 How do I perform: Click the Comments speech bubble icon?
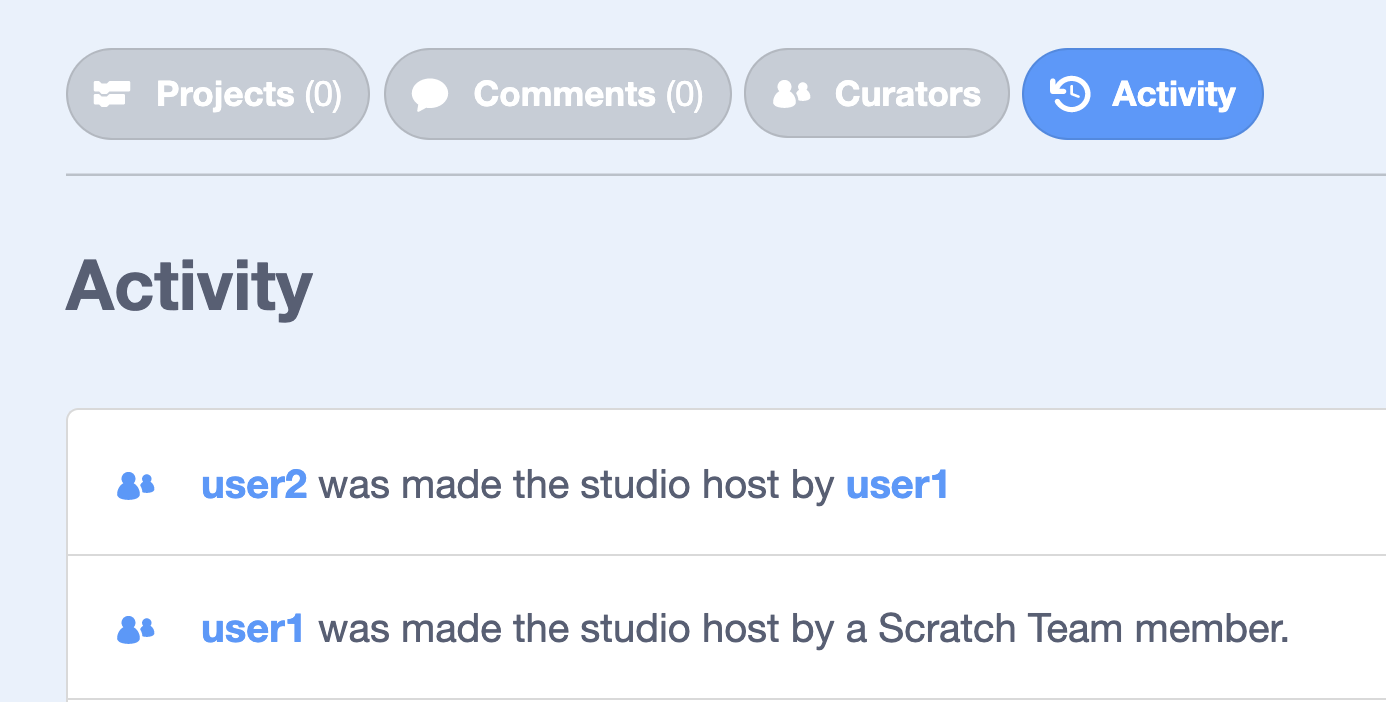tap(430, 95)
